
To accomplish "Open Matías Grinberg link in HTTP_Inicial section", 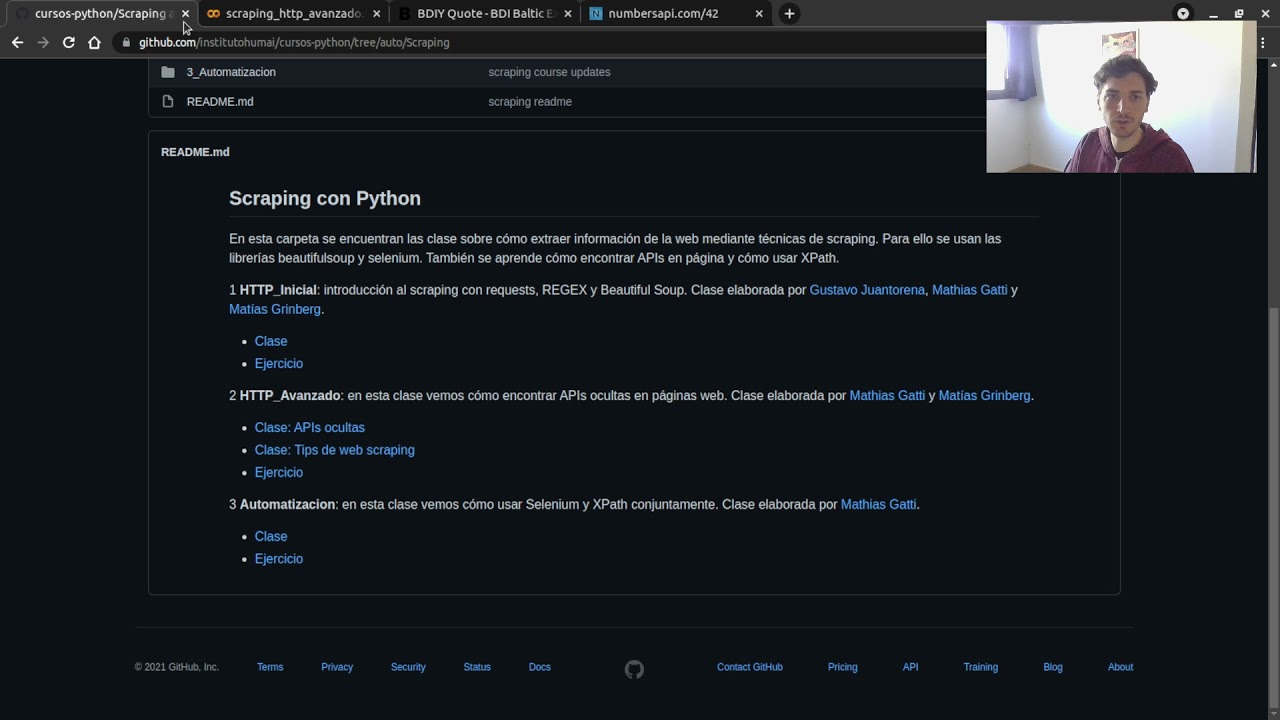I will pos(275,309).
